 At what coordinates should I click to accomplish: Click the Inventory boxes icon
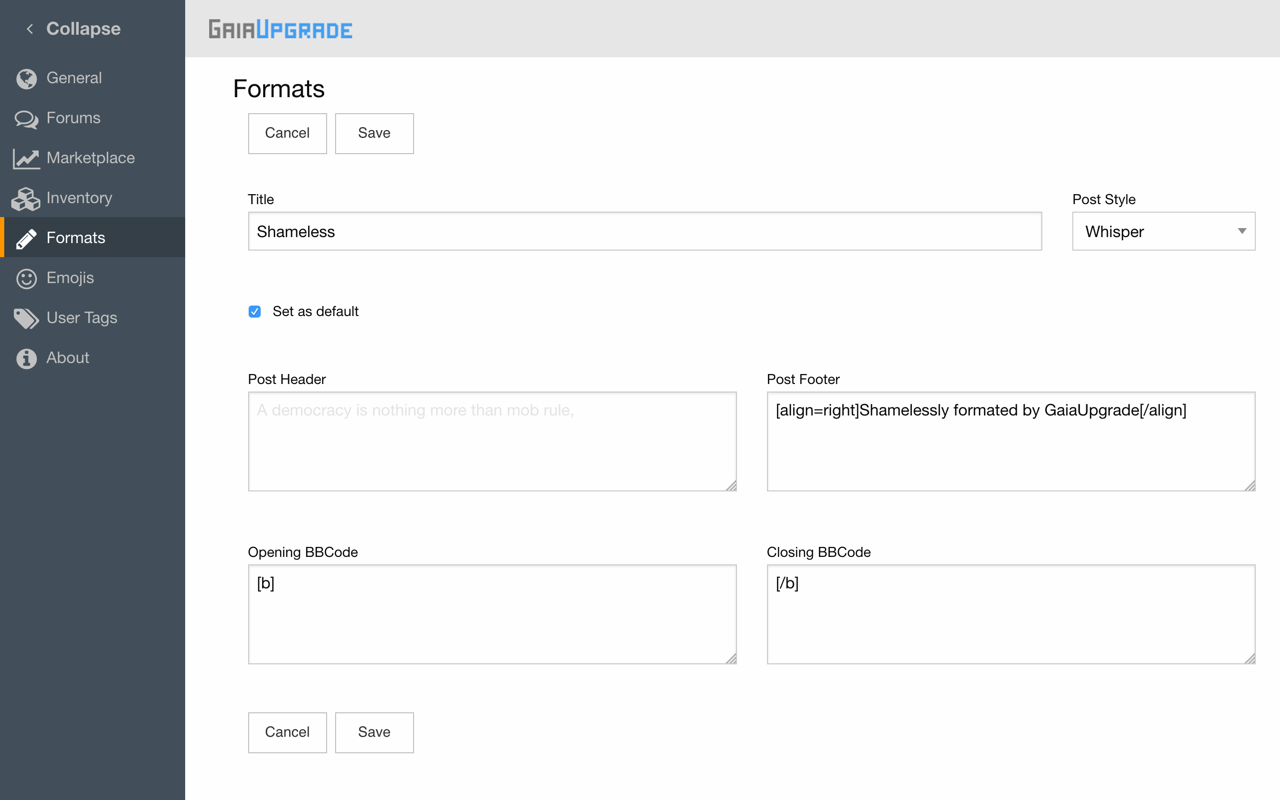pyautogui.click(x=26, y=199)
